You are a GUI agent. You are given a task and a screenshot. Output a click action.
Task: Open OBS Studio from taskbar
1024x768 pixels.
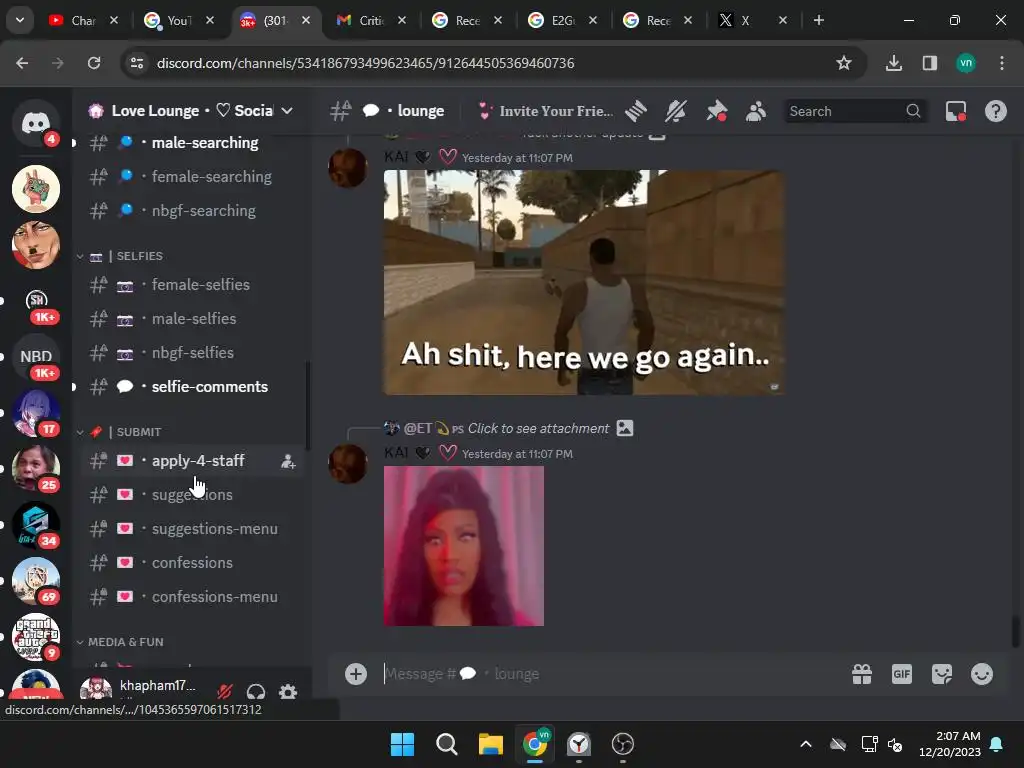623,744
